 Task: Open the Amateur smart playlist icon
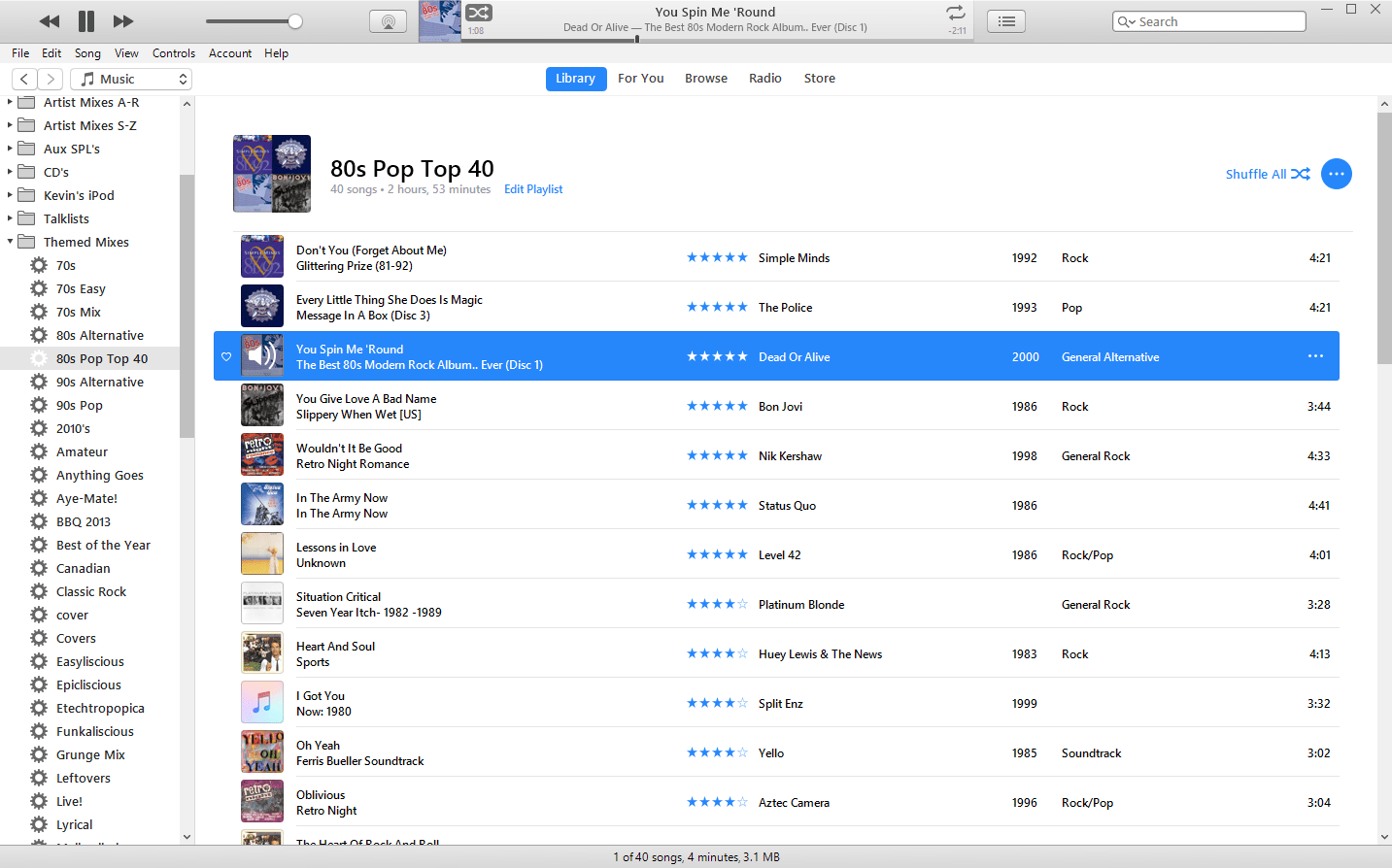(39, 451)
